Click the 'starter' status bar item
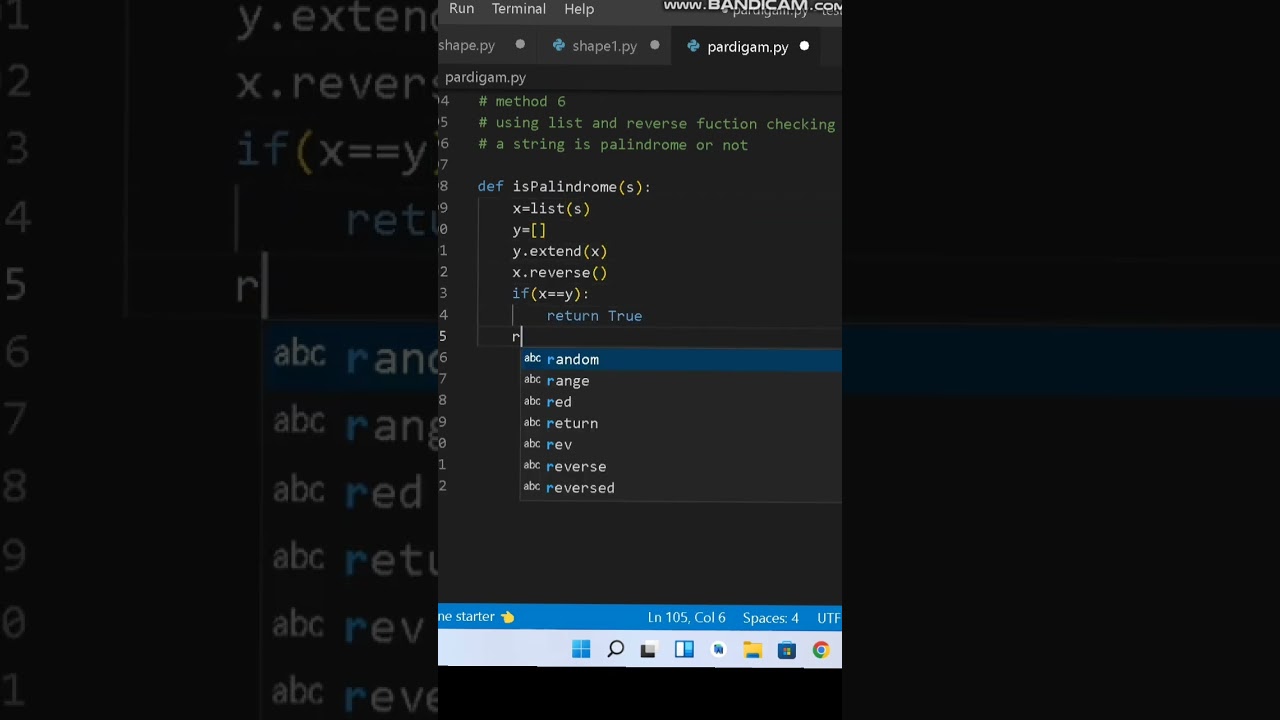 pyautogui.click(x=477, y=617)
